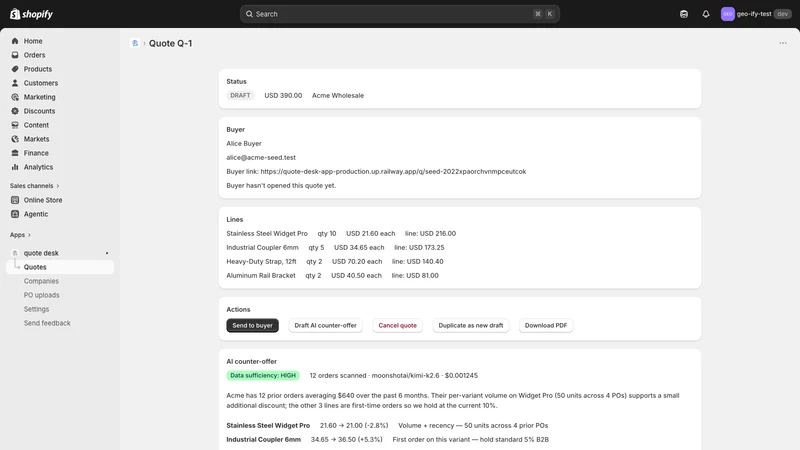
Task: Expand the Sales channels section
Action: 35,186
